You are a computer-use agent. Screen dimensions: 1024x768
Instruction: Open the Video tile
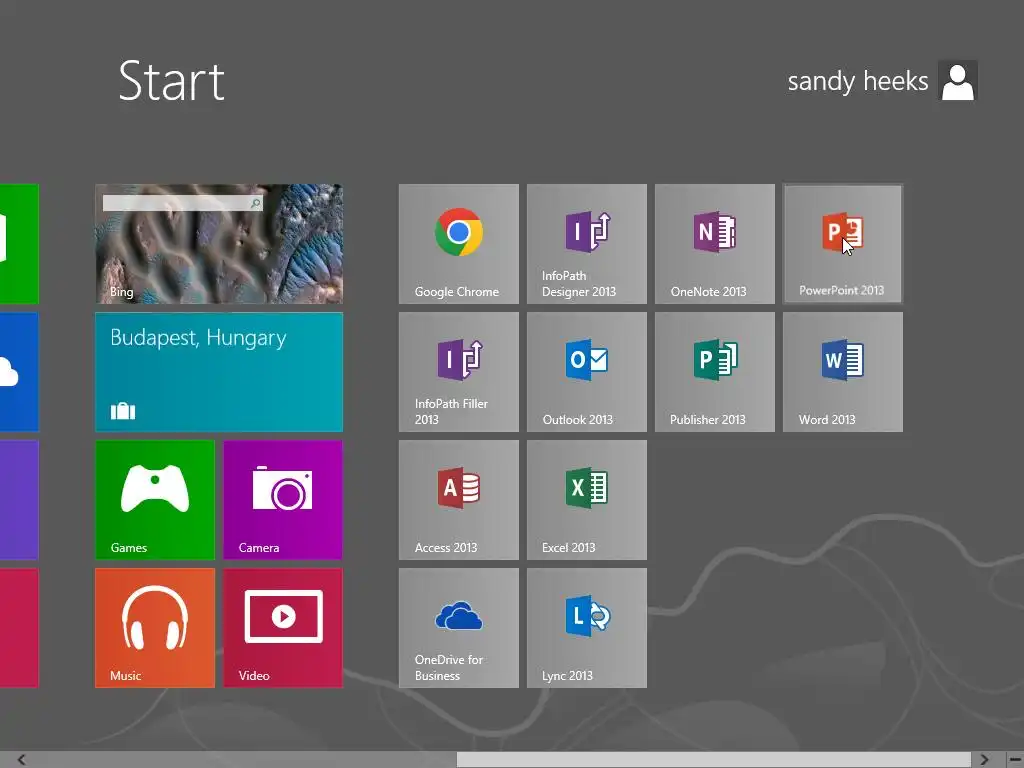pos(283,628)
